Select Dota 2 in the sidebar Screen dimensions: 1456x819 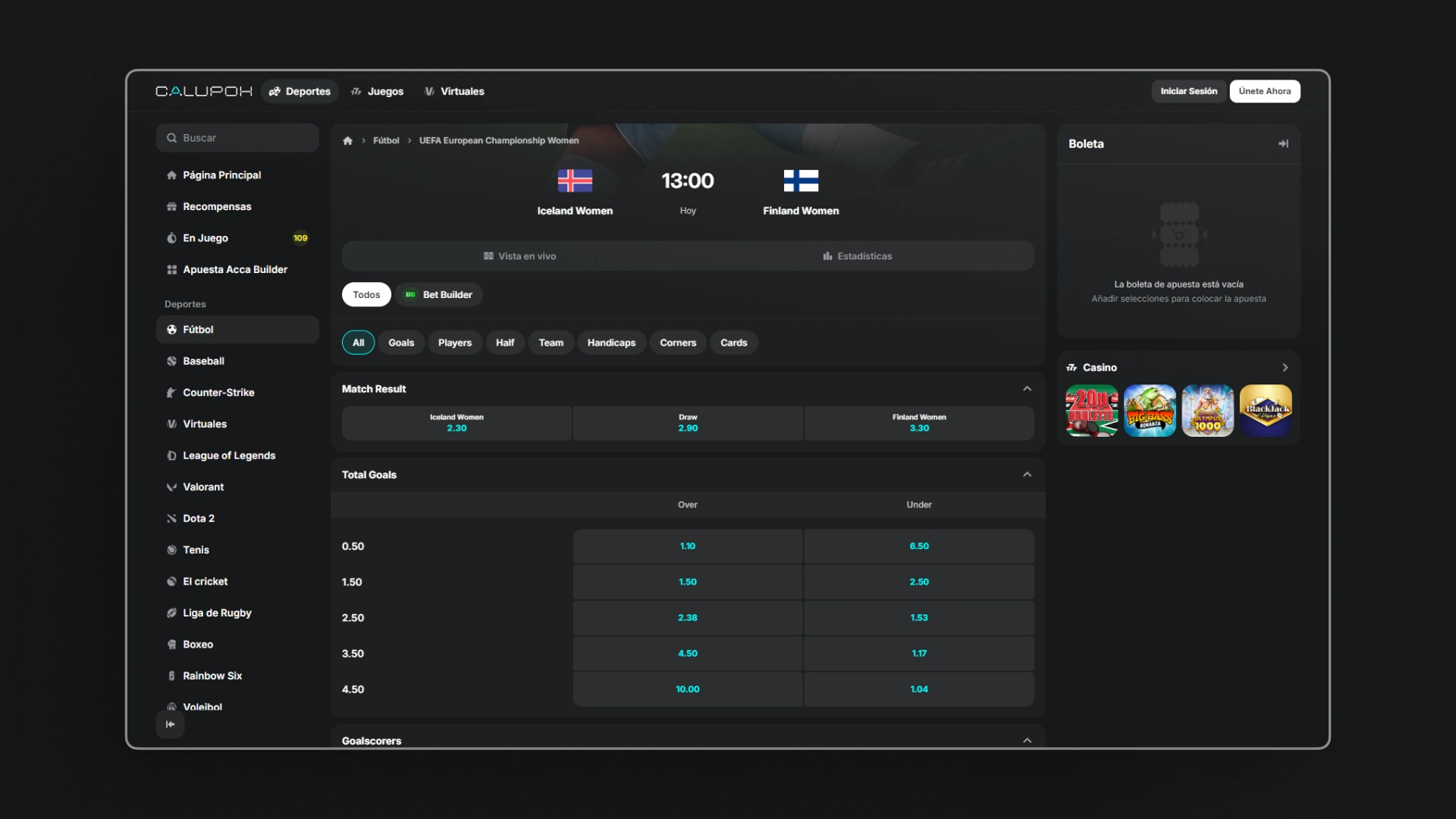tap(237, 519)
